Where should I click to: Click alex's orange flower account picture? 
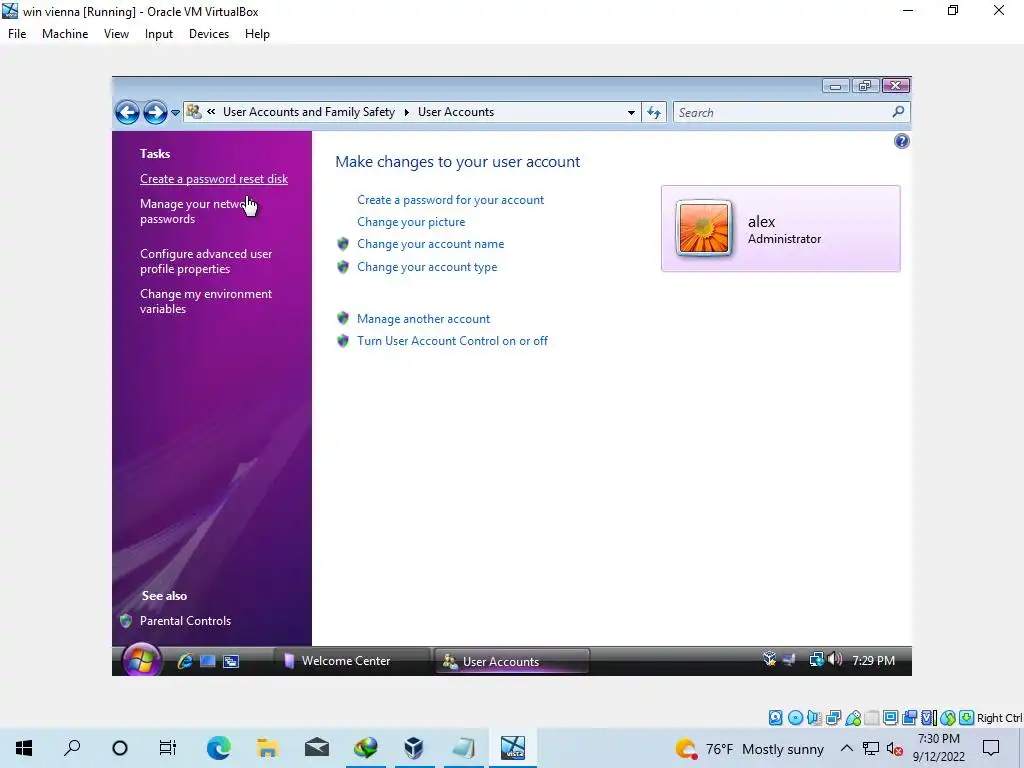(x=703, y=228)
